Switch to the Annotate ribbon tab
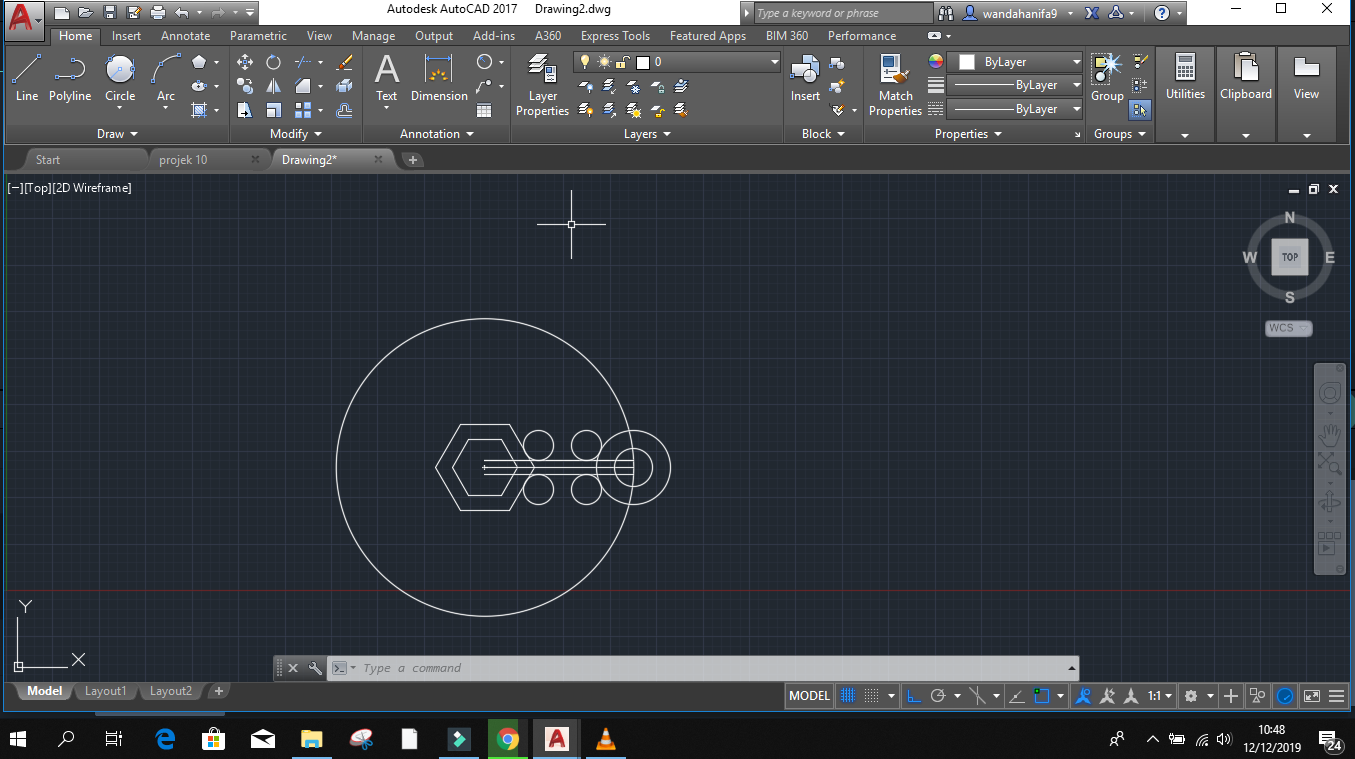 tap(185, 35)
